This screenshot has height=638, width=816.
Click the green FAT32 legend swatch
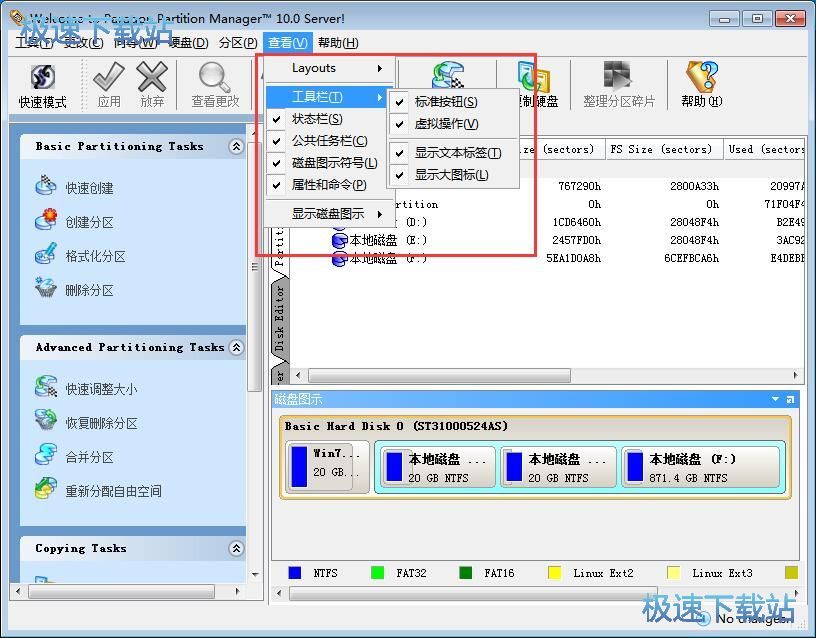click(377, 573)
